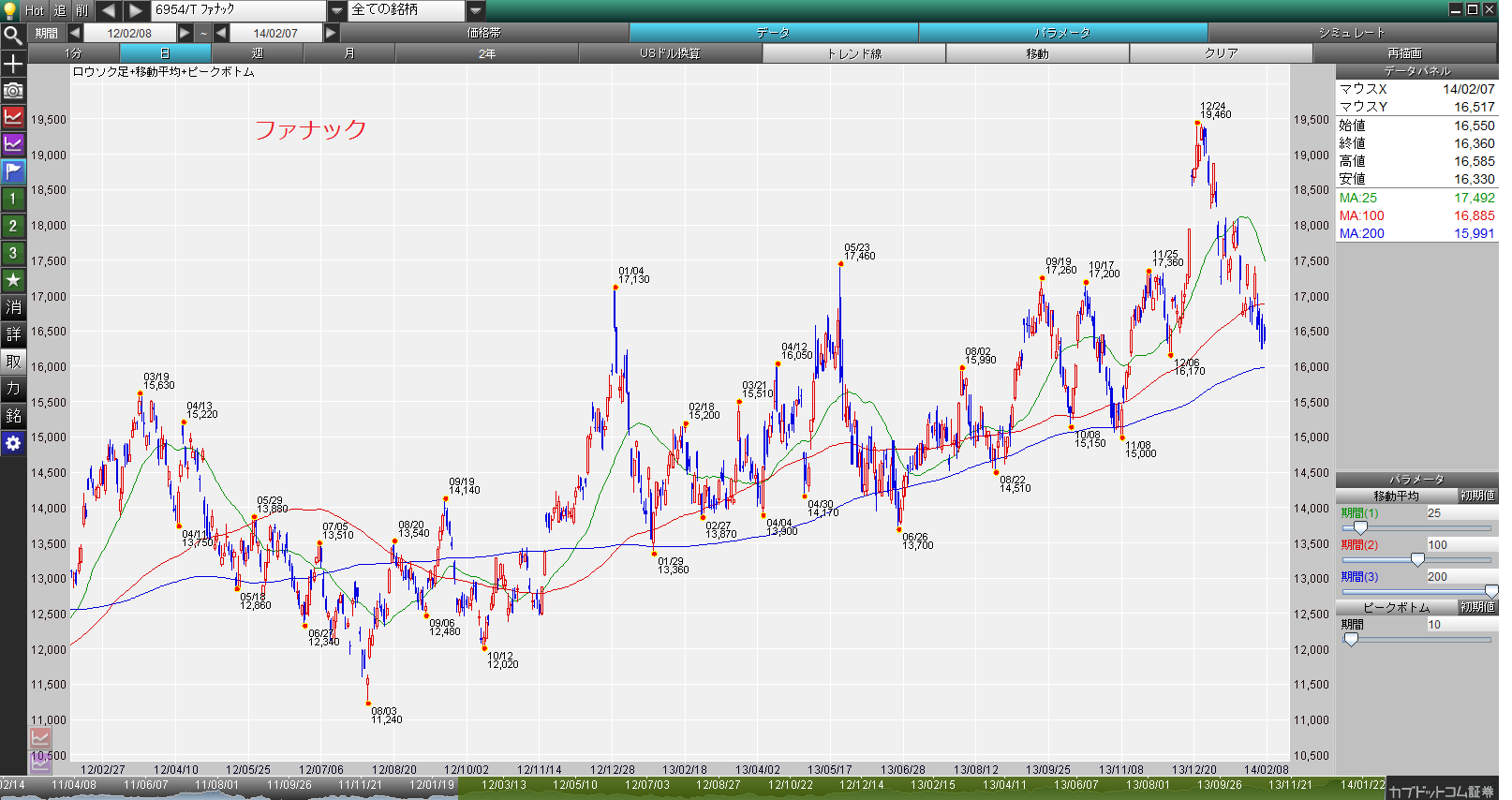Screen dimensions: 1512x800
Task: Click the magnifier zoom tool
Action: [13, 36]
